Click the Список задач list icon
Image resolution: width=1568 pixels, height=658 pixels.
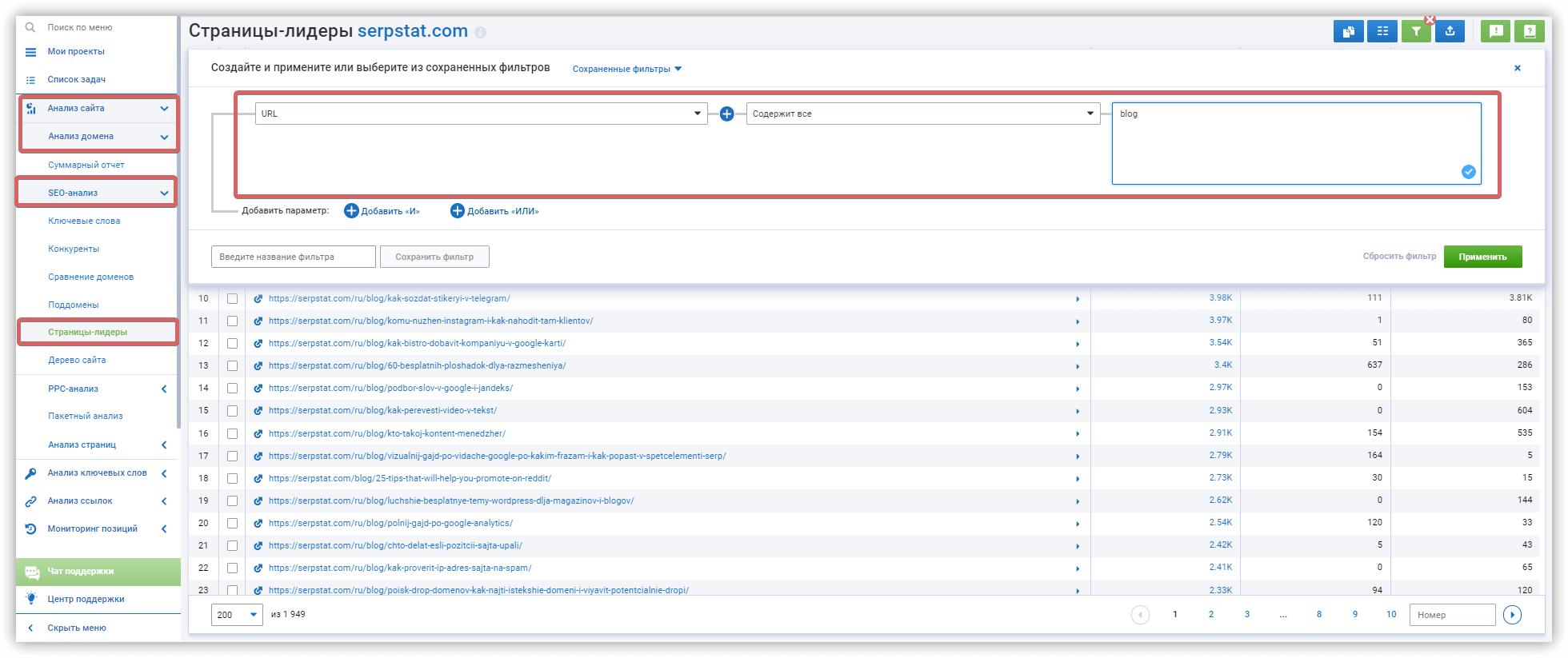point(30,80)
